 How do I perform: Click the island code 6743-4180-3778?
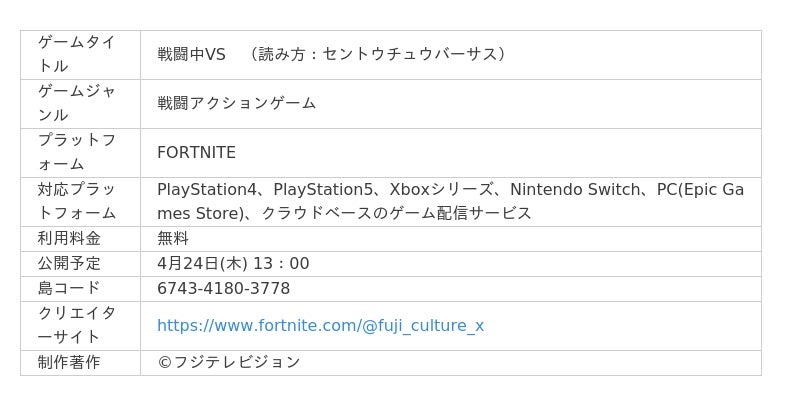(x=223, y=289)
